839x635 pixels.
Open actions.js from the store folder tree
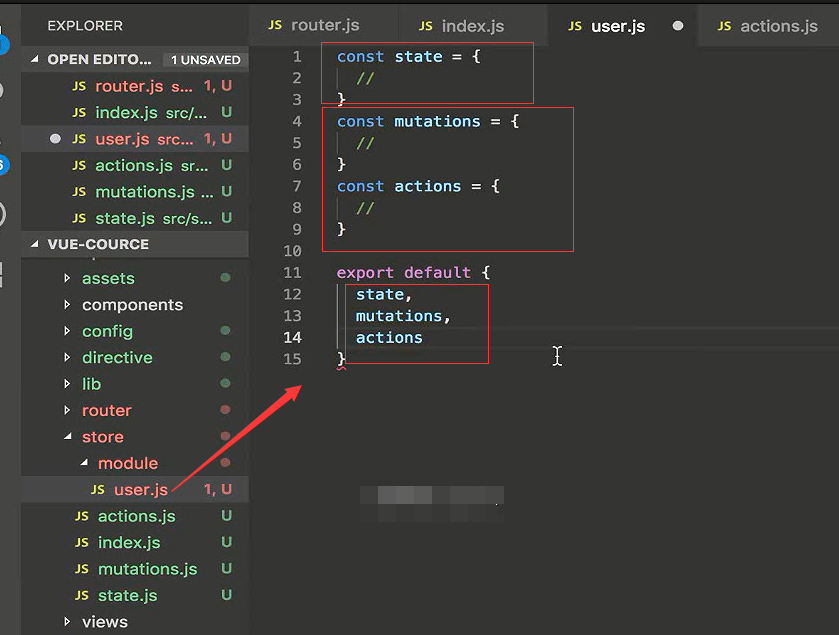click(x=136, y=516)
